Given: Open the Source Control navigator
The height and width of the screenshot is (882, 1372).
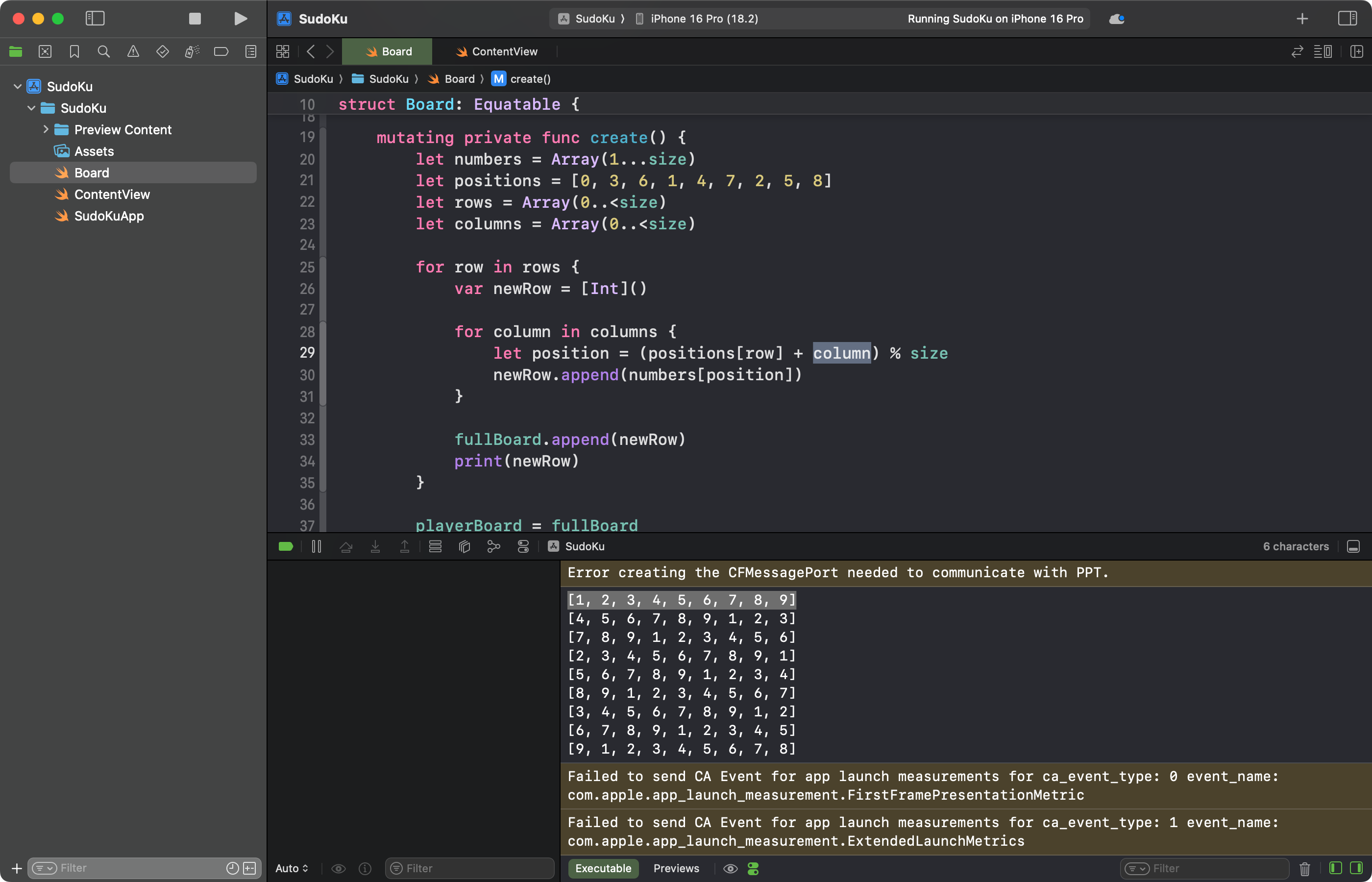Looking at the screenshot, I should (x=45, y=51).
